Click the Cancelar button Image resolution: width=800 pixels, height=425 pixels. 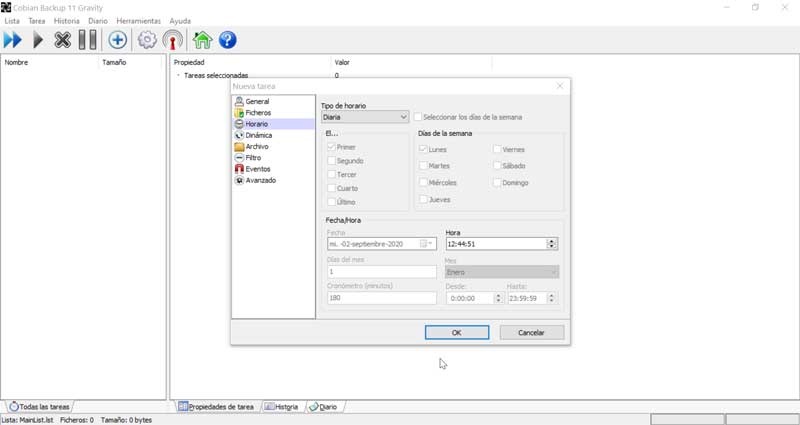[532, 333]
